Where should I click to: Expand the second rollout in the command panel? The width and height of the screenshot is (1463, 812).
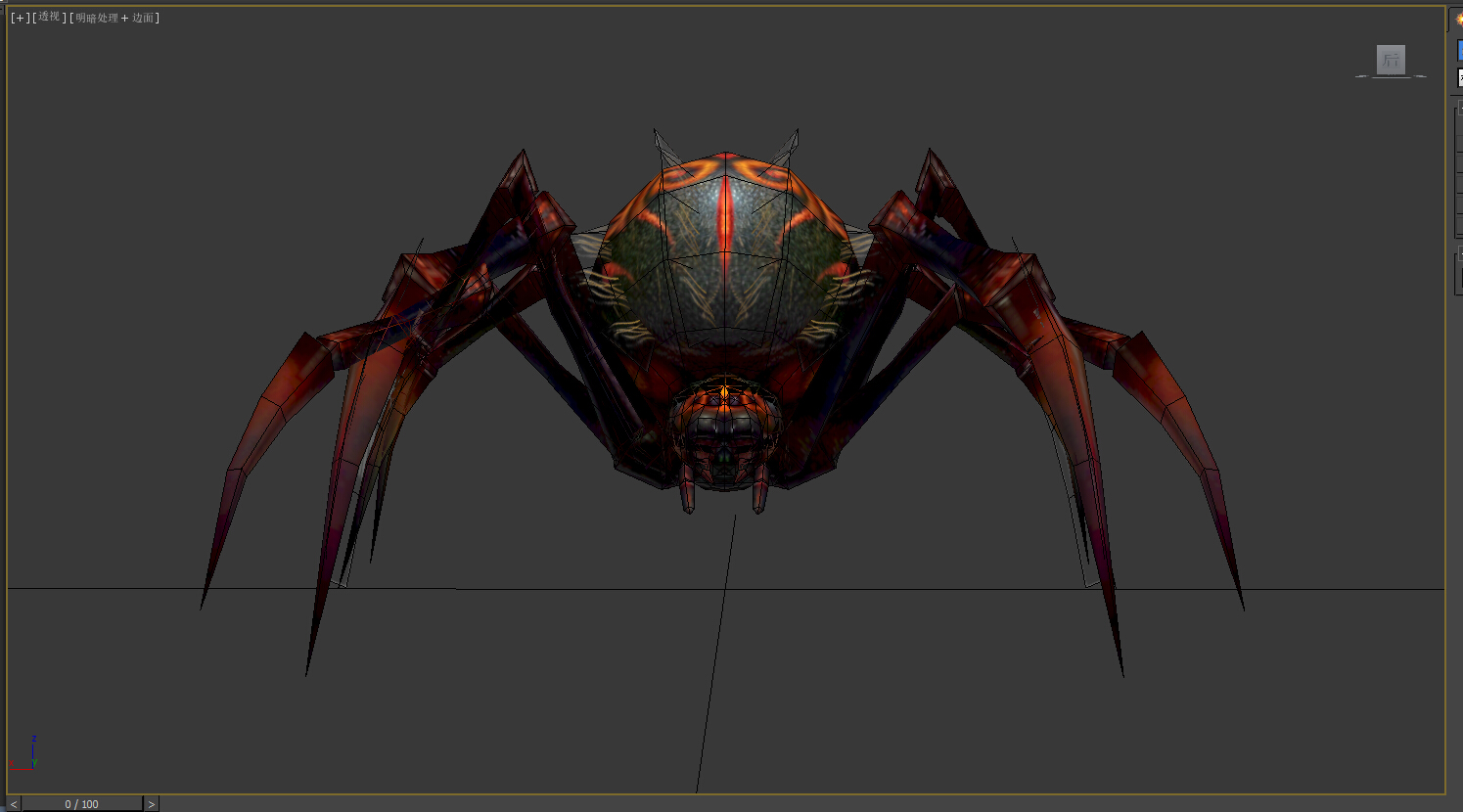[x=1458, y=256]
